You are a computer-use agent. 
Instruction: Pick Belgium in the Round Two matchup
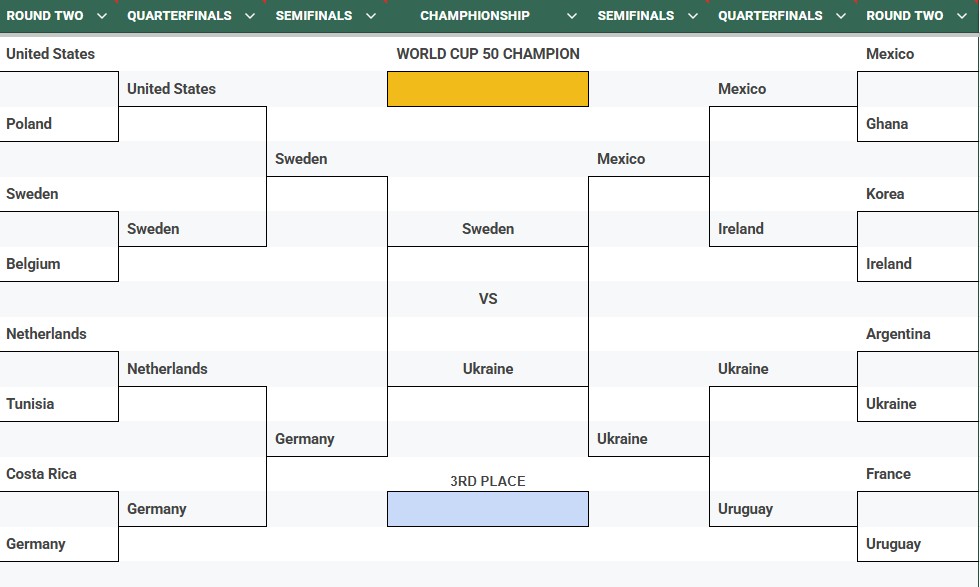pyautogui.click(x=33, y=264)
